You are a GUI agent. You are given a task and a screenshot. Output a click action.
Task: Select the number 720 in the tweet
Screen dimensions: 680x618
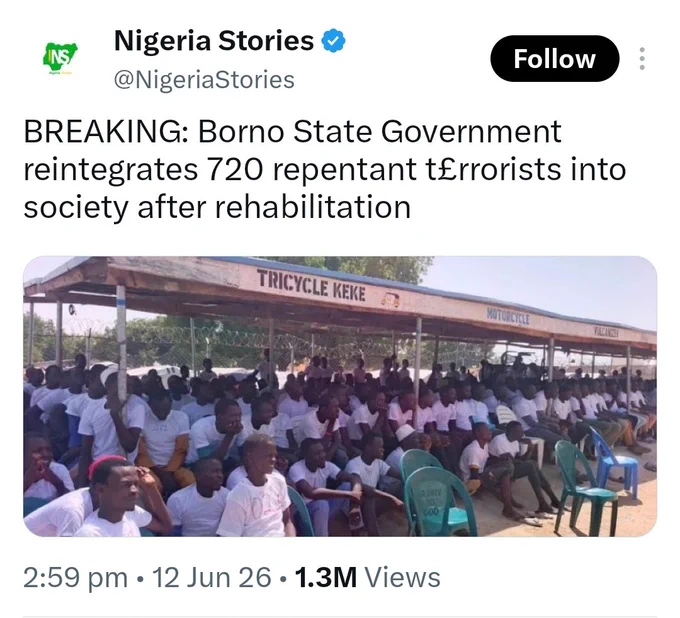pyautogui.click(x=235, y=169)
